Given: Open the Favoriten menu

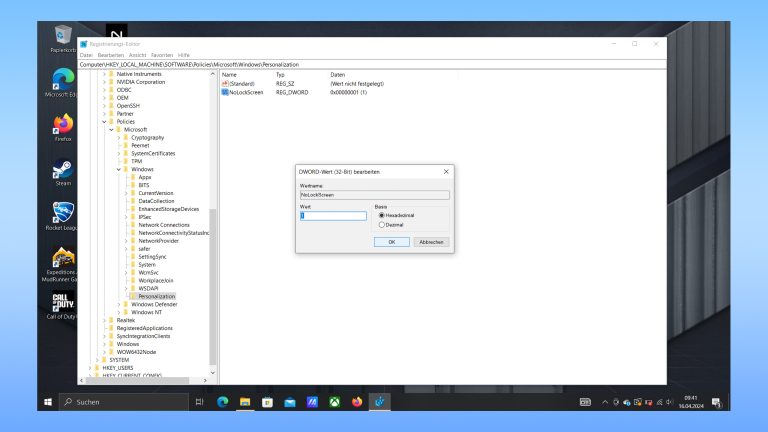Looking at the screenshot, I should [162, 55].
